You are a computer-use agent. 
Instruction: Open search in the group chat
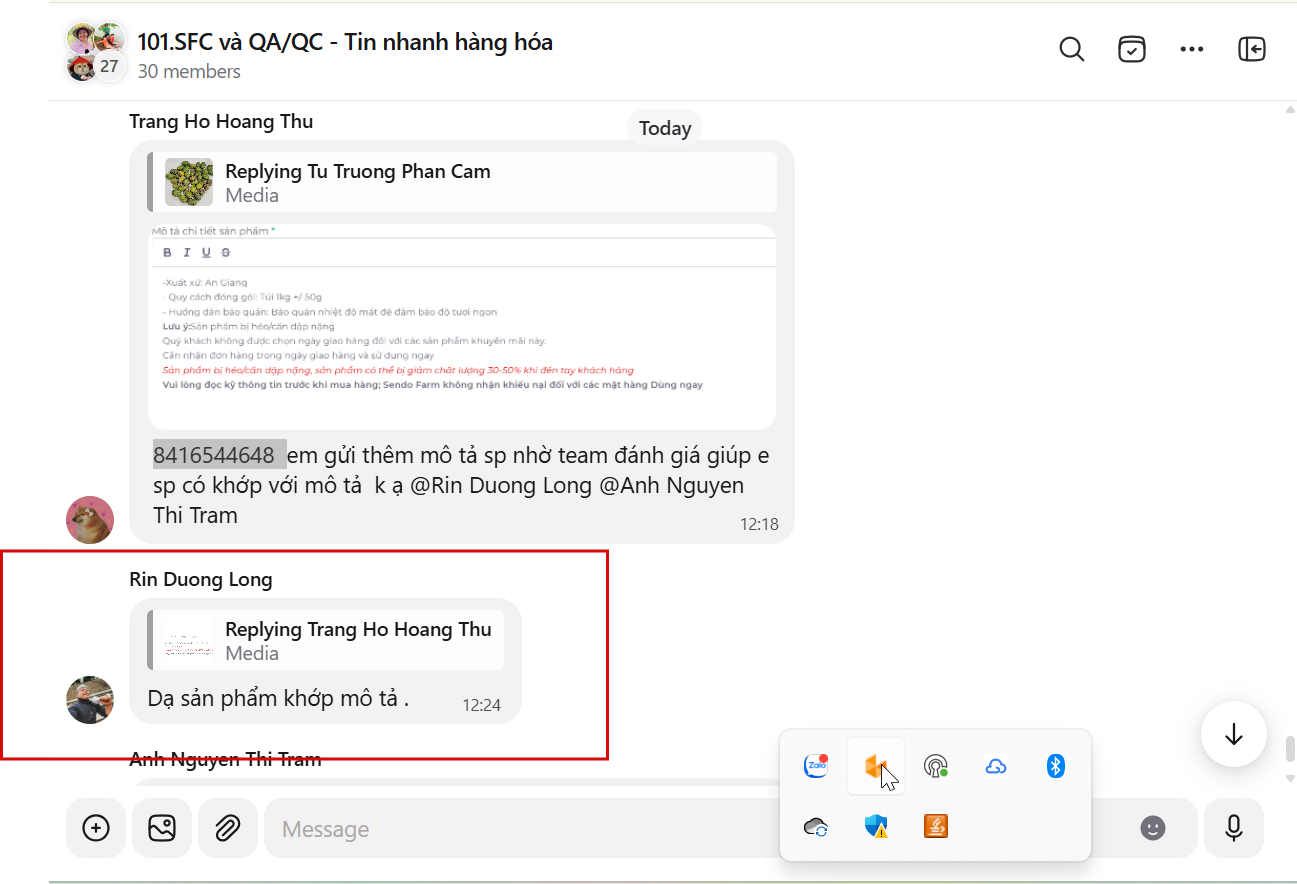[x=1071, y=49]
